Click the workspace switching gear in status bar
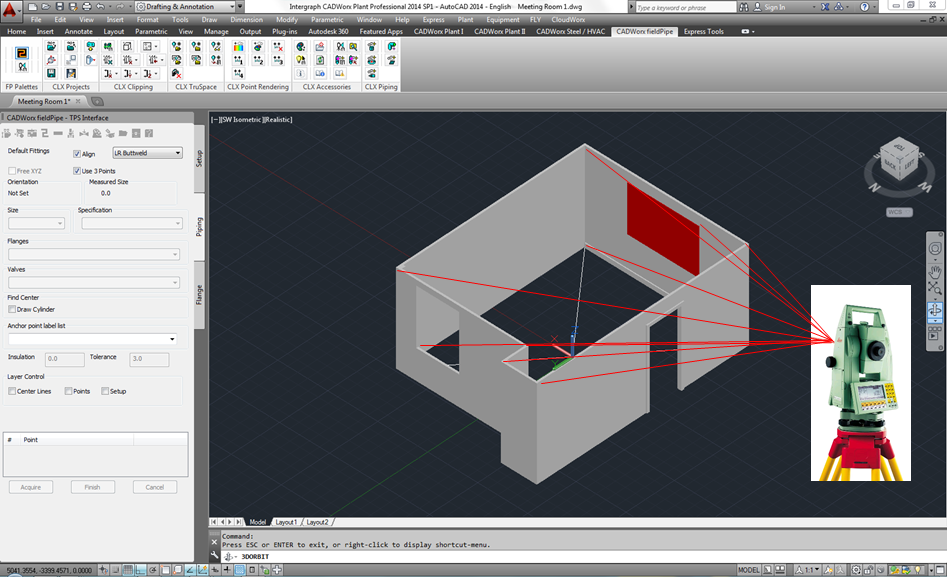Screen dimensions: 947x577 [856, 570]
